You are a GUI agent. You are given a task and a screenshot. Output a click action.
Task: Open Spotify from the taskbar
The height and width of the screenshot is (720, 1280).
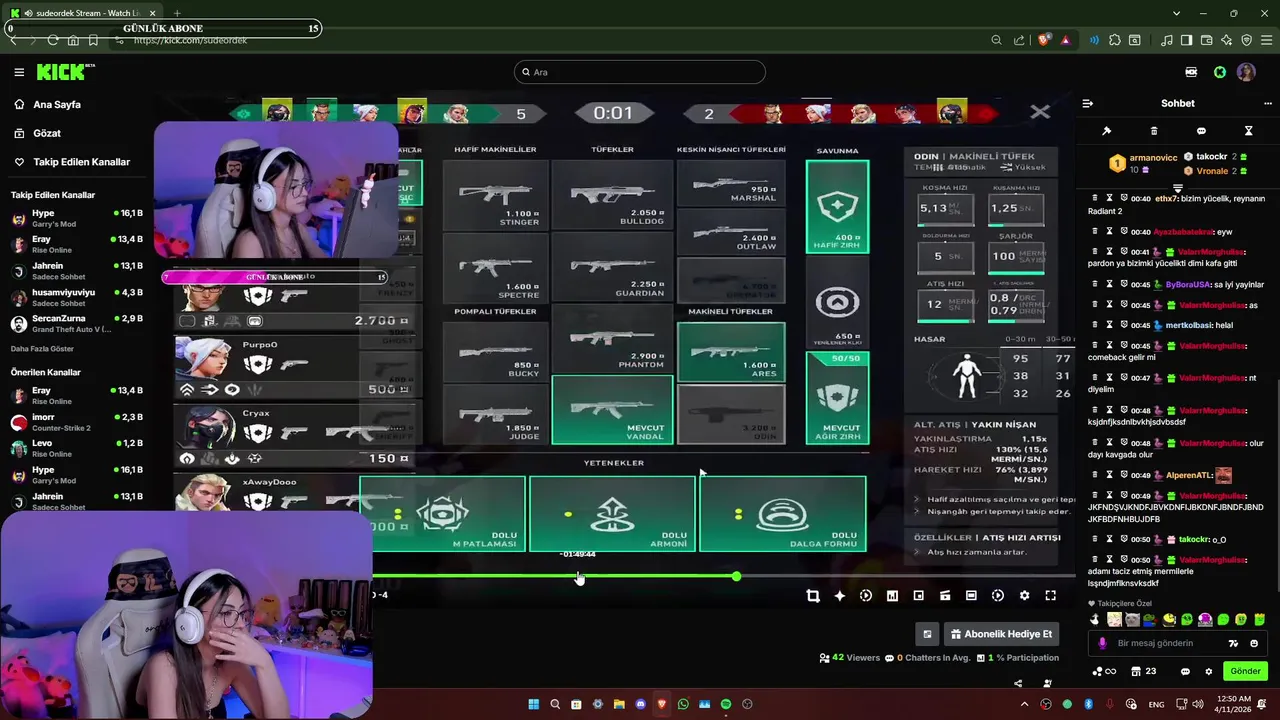pos(726,704)
